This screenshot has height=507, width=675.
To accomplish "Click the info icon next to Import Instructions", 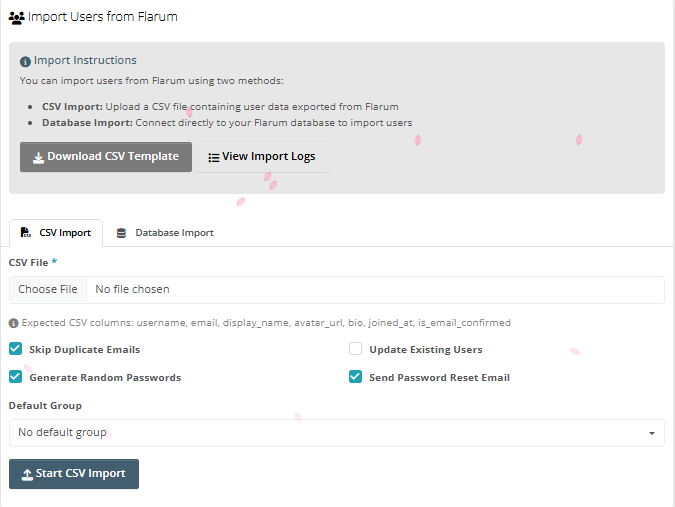I will [25, 62].
